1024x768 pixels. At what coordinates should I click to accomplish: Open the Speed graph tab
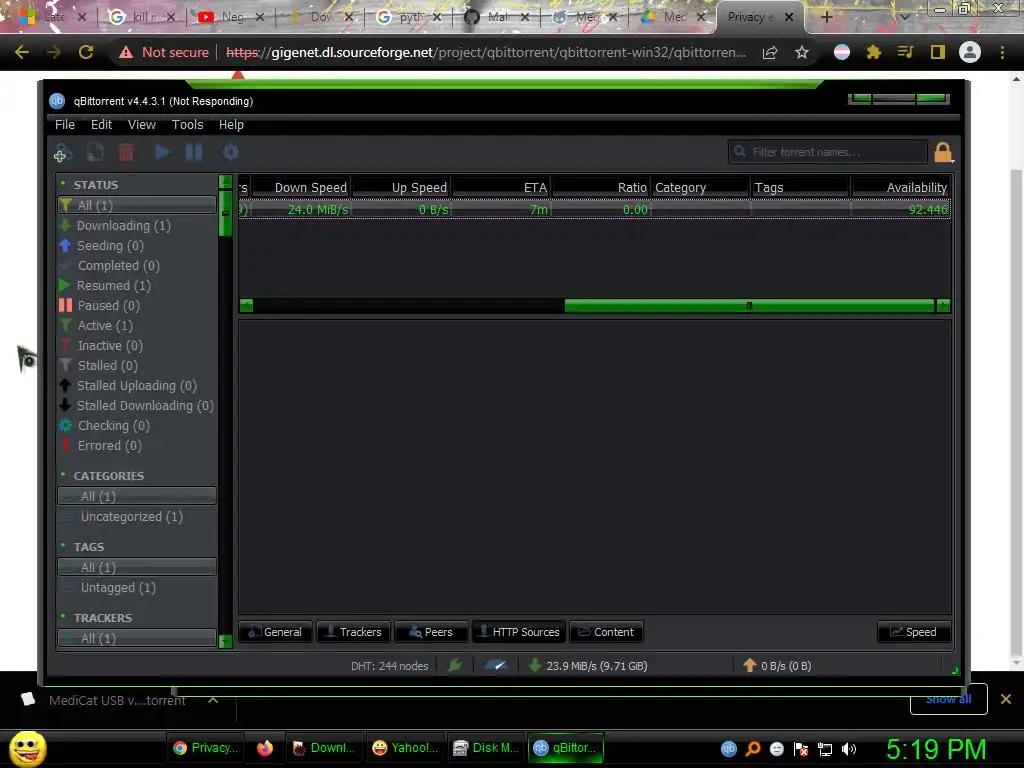914,632
